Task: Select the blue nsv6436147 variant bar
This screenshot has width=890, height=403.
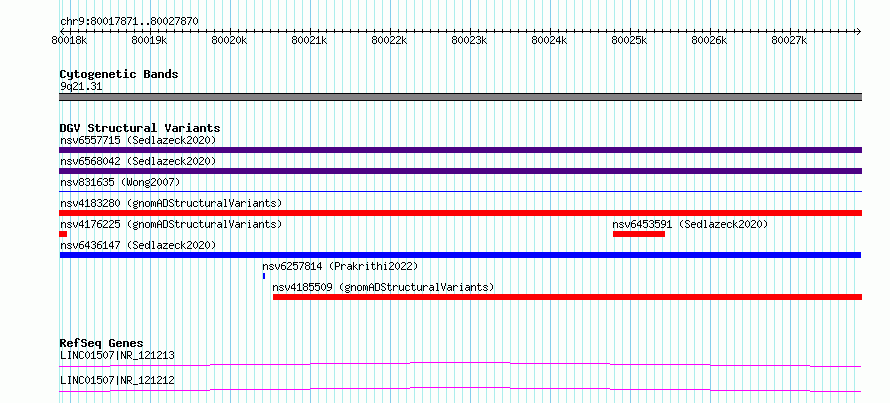Action: [460, 255]
